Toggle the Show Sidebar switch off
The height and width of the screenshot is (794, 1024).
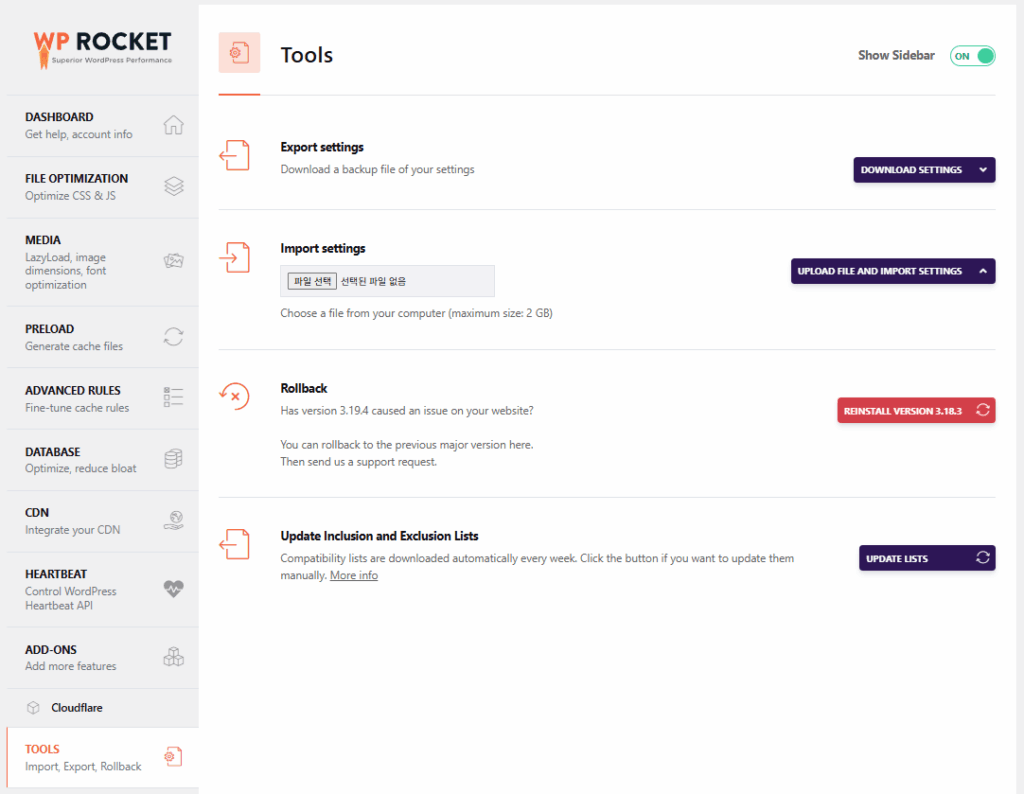pyautogui.click(x=972, y=56)
